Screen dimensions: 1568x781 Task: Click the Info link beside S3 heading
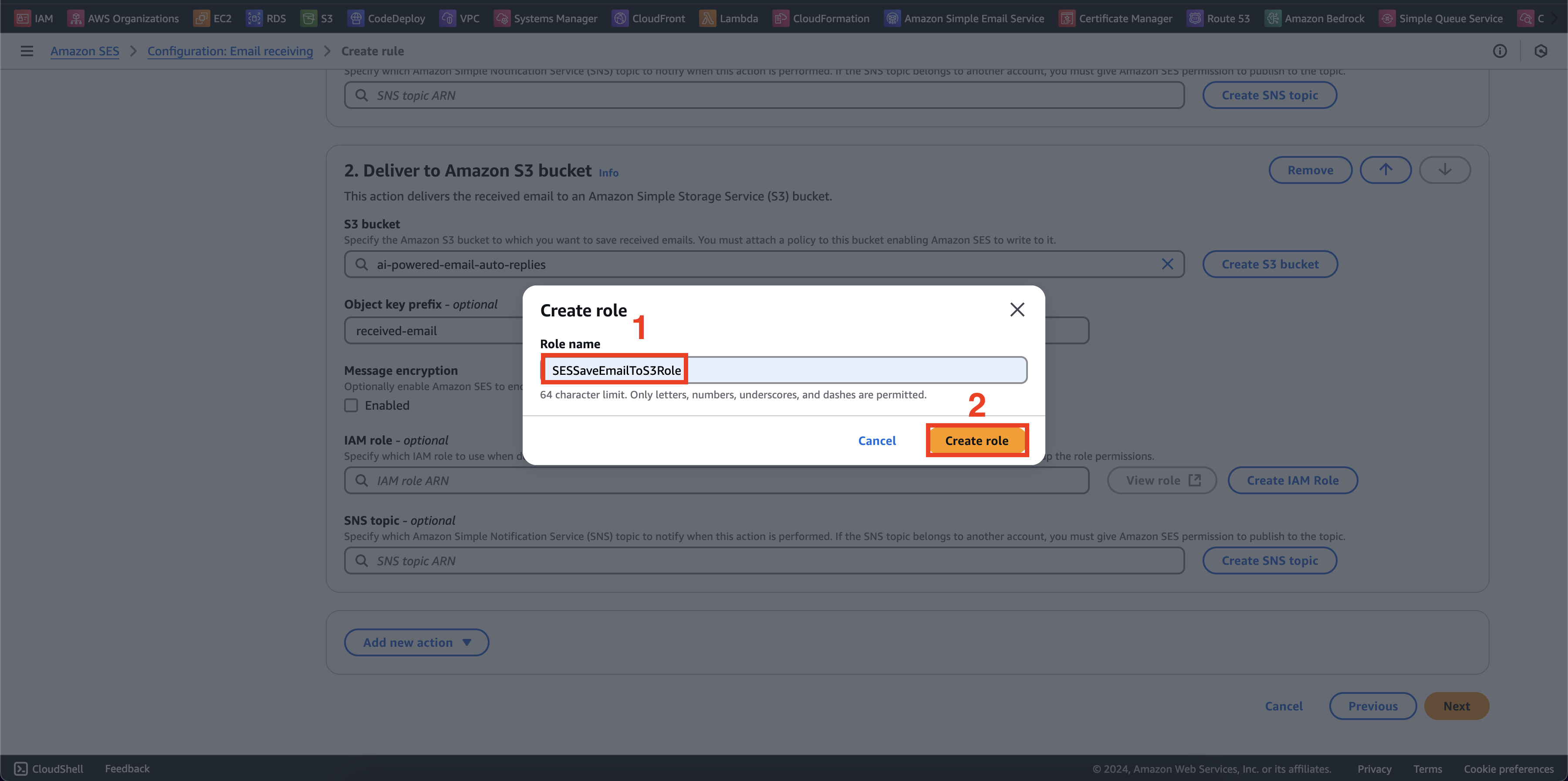[608, 173]
